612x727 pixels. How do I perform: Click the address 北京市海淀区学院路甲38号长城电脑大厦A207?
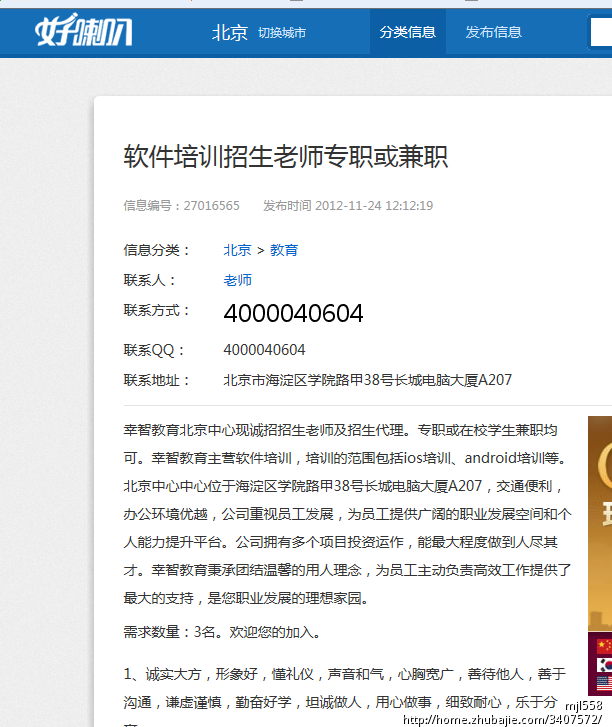[x=368, y=380]
